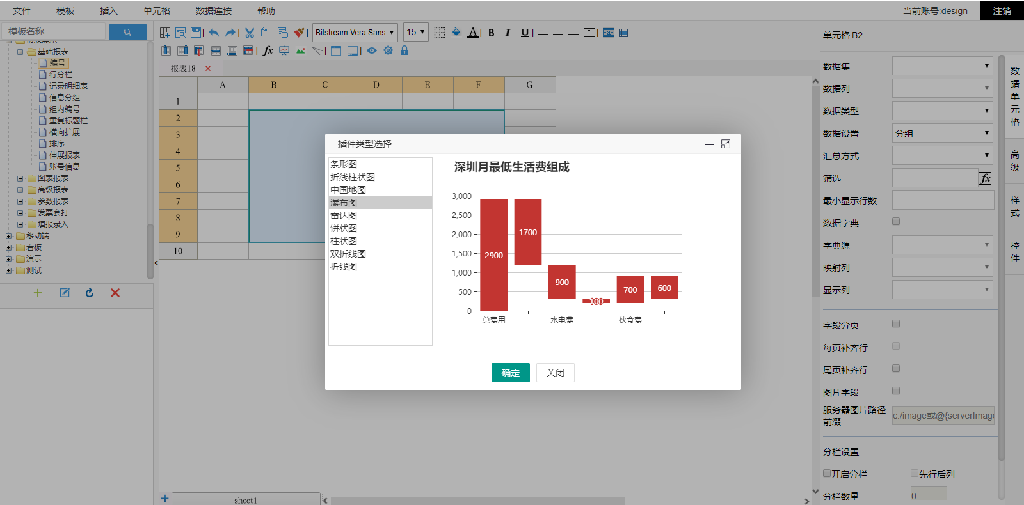
Task: Click the scissors cut icon
Action: coord(249,32)
